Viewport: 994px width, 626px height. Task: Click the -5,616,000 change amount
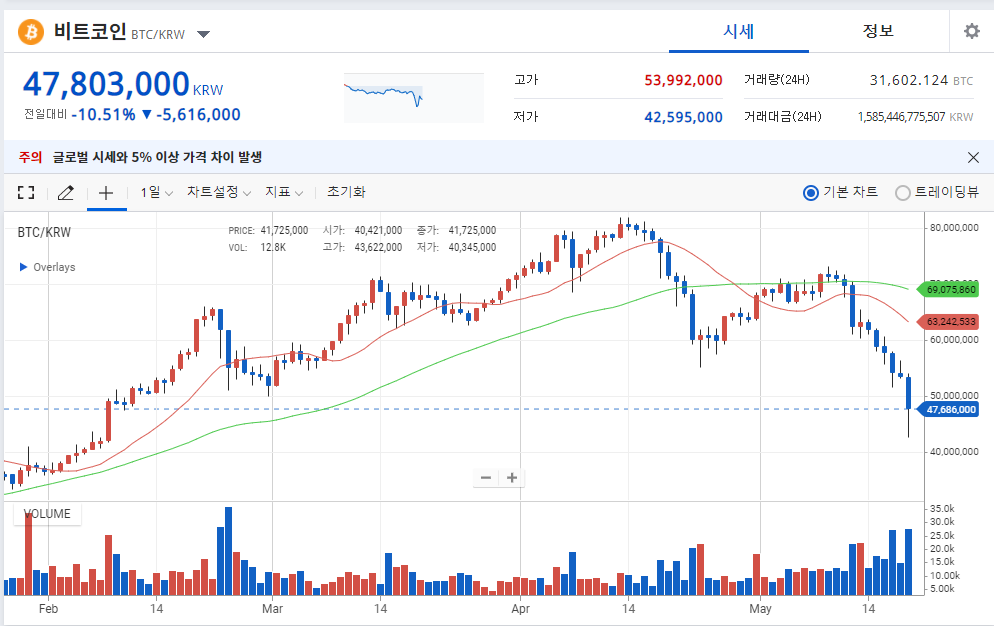[198, 115]
